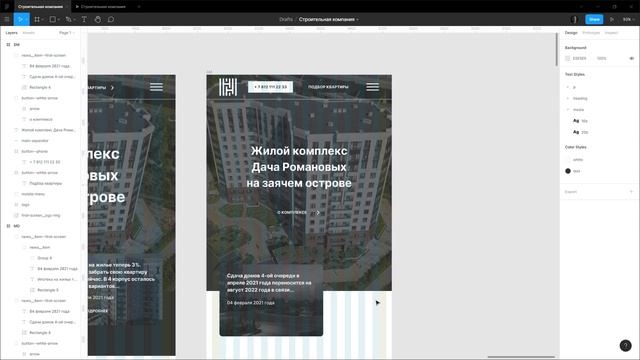Click the 'Ag' 16s text style icon

click(576, 121)
